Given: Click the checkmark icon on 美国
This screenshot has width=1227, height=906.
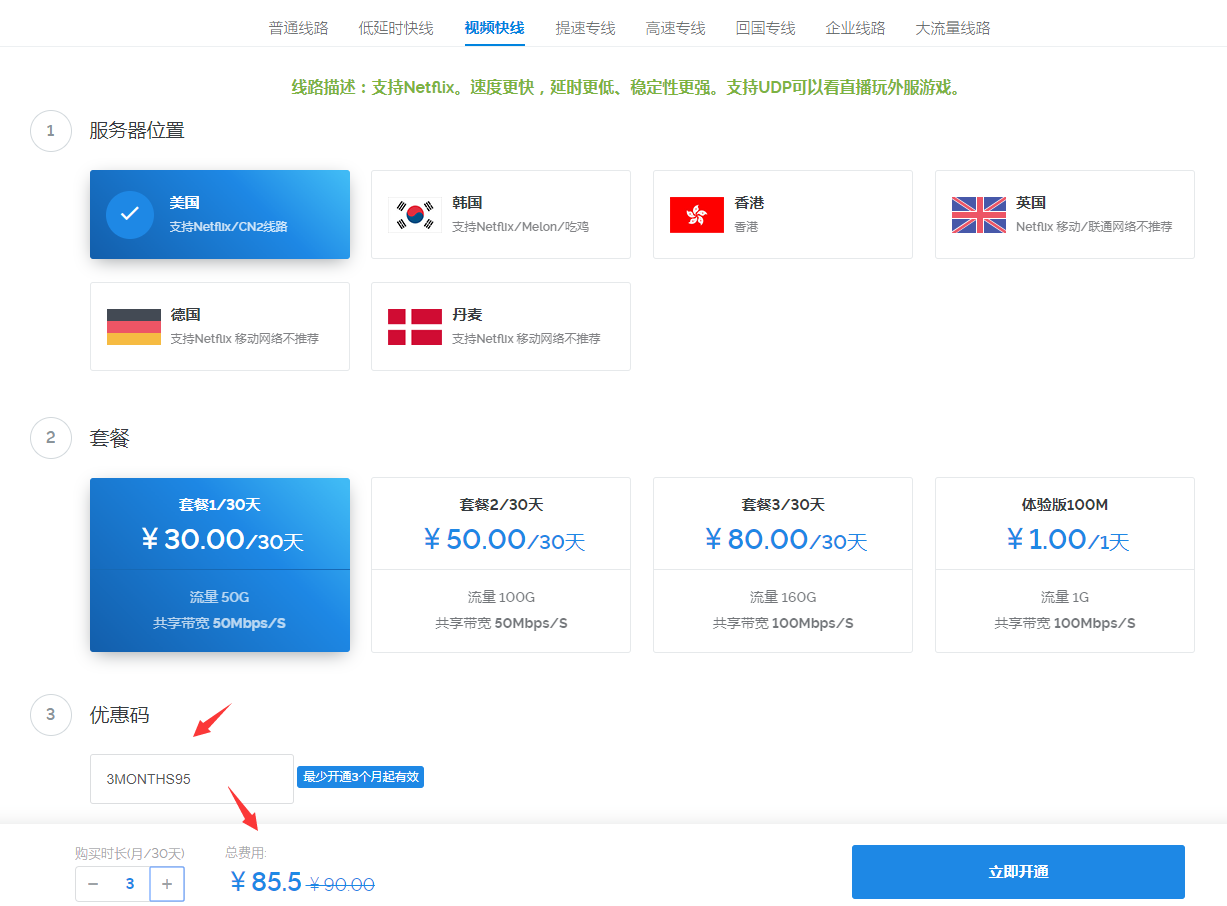Looking at the screenshot, I should (130, 214).
